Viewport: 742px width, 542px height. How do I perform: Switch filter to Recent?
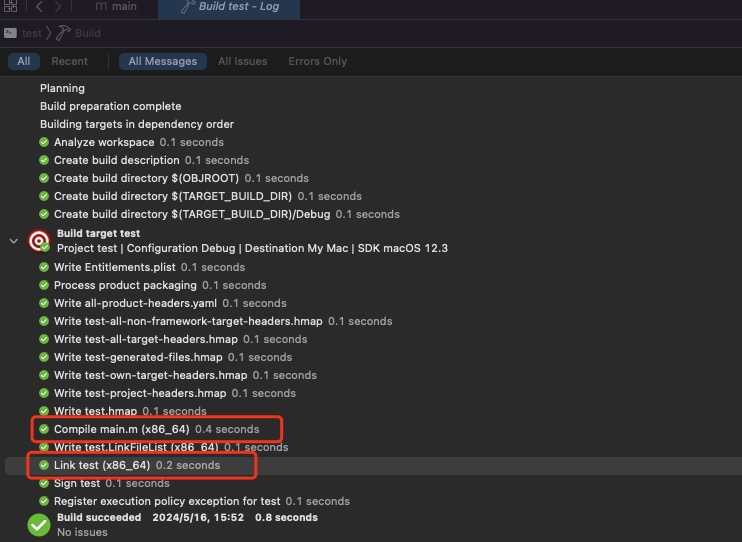click(x=69, y=61)
